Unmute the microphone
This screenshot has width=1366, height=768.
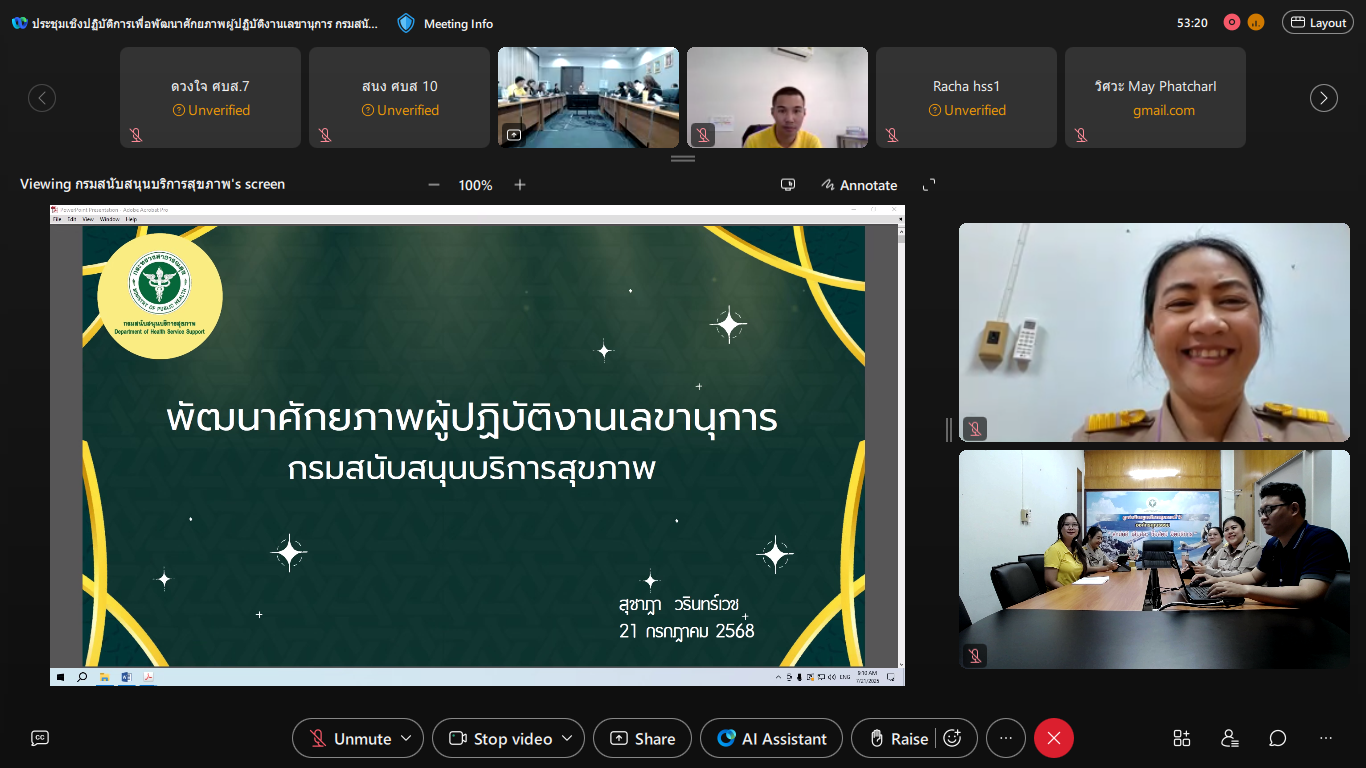pos(350,738)
